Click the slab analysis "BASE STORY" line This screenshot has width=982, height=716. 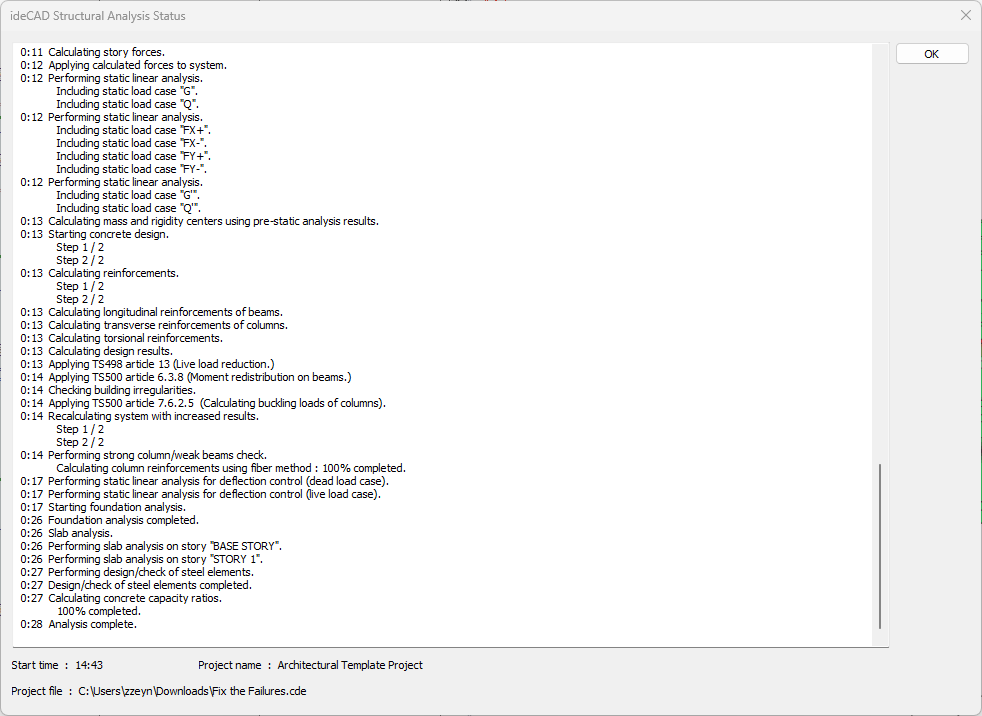click(x=165, y=546)
